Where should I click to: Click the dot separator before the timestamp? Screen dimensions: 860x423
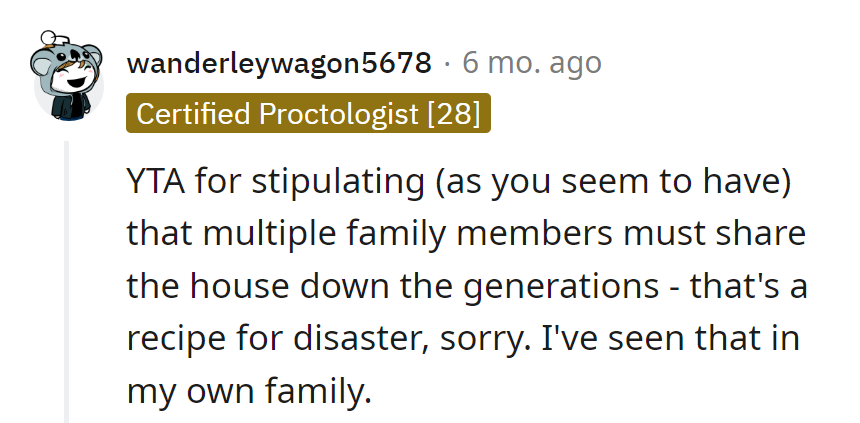point(447,64)
